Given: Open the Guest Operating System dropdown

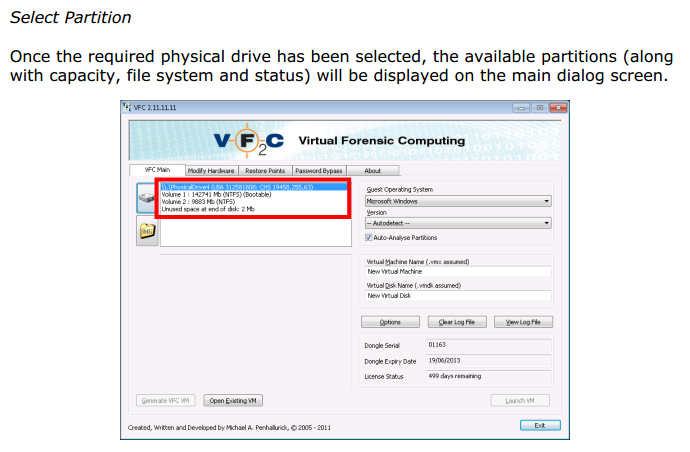Looking at the screenshot, I should click(x=458, y=201).
